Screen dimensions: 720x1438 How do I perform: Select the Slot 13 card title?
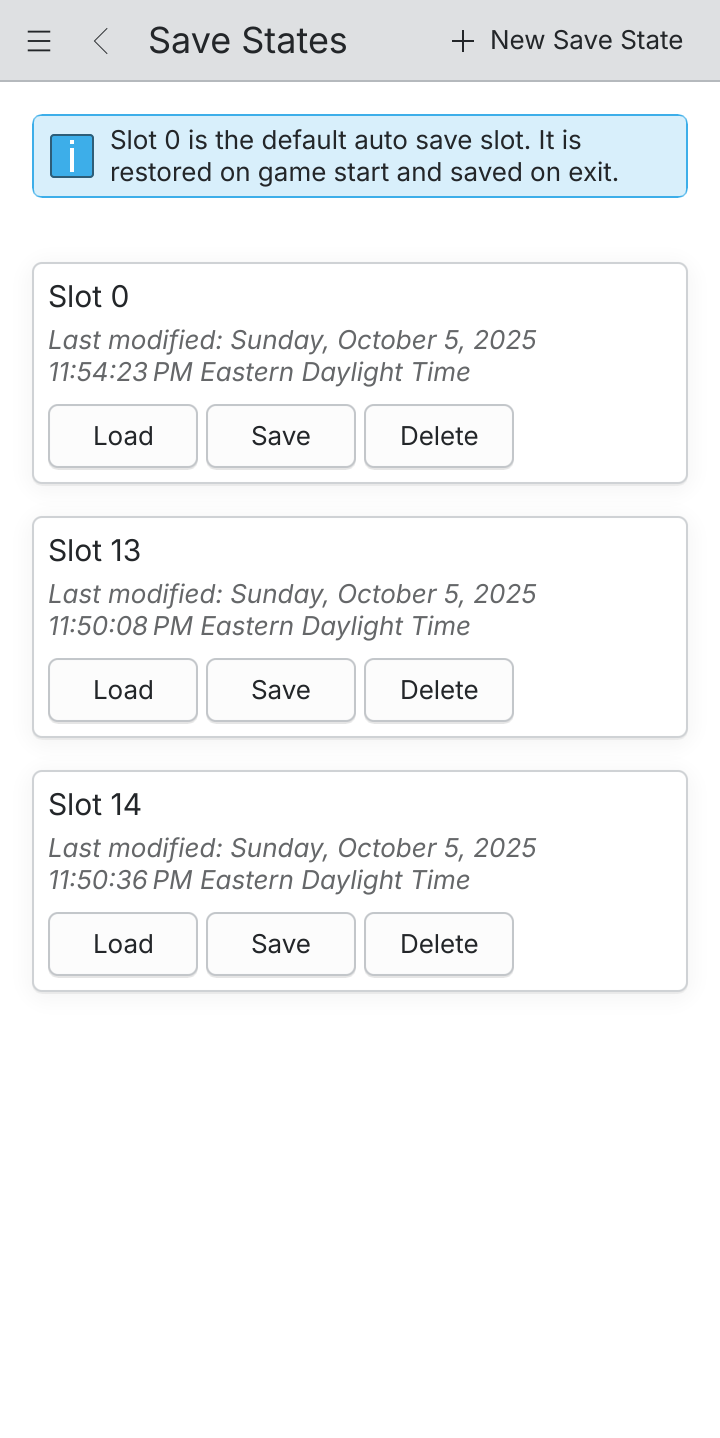pos(95,551)
